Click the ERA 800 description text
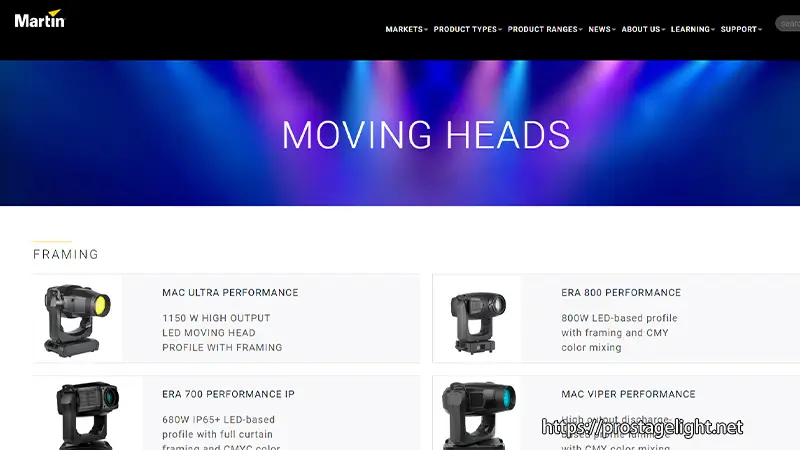This screenshot has width=800, height=450. tap(619, 333)
